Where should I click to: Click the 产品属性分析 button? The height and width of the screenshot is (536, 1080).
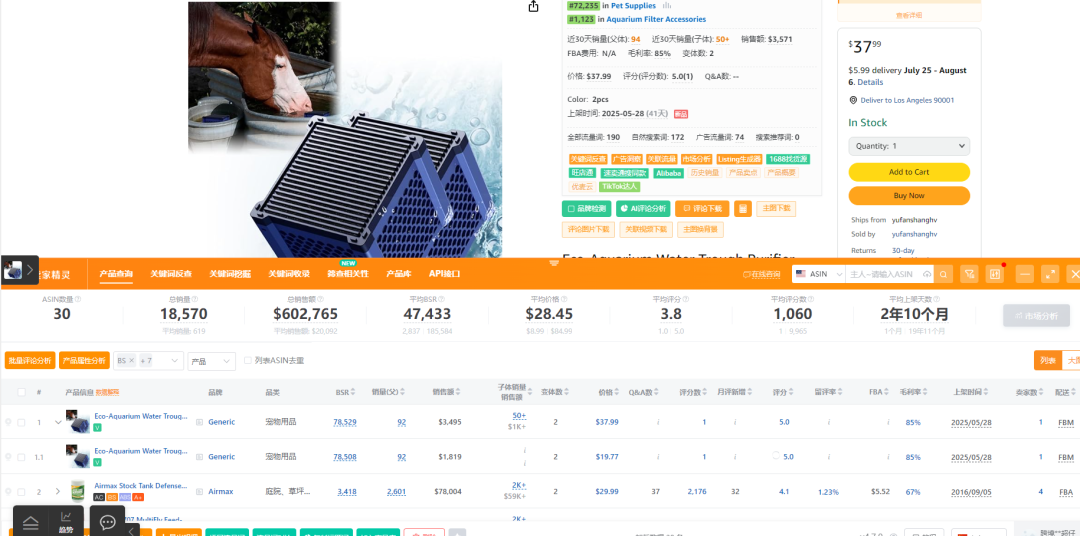click(x=85, y=360)
